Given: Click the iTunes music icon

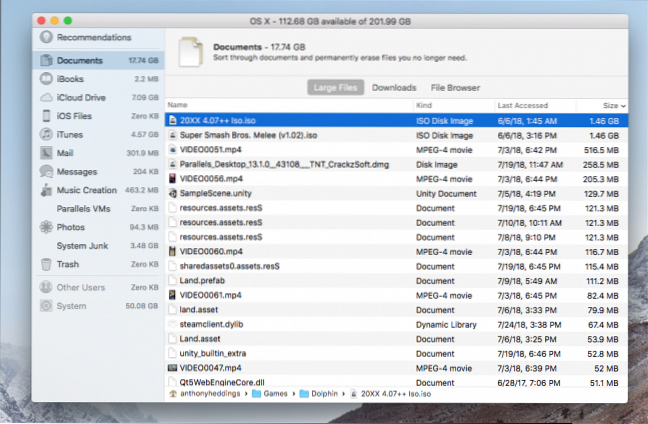Looking at the screenshot, I should 46,135.
